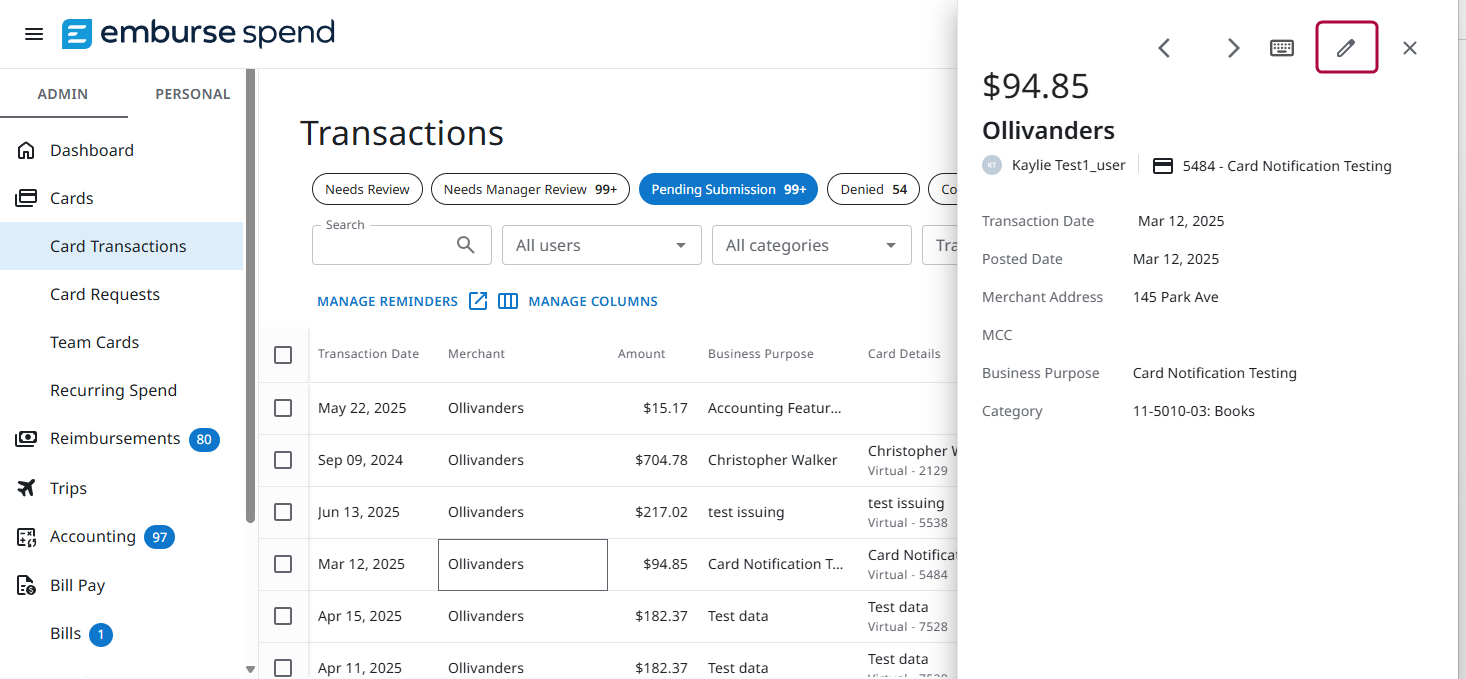
Task: Open keyboard shortcuts icon in panel
Action: coord(1281,48)
